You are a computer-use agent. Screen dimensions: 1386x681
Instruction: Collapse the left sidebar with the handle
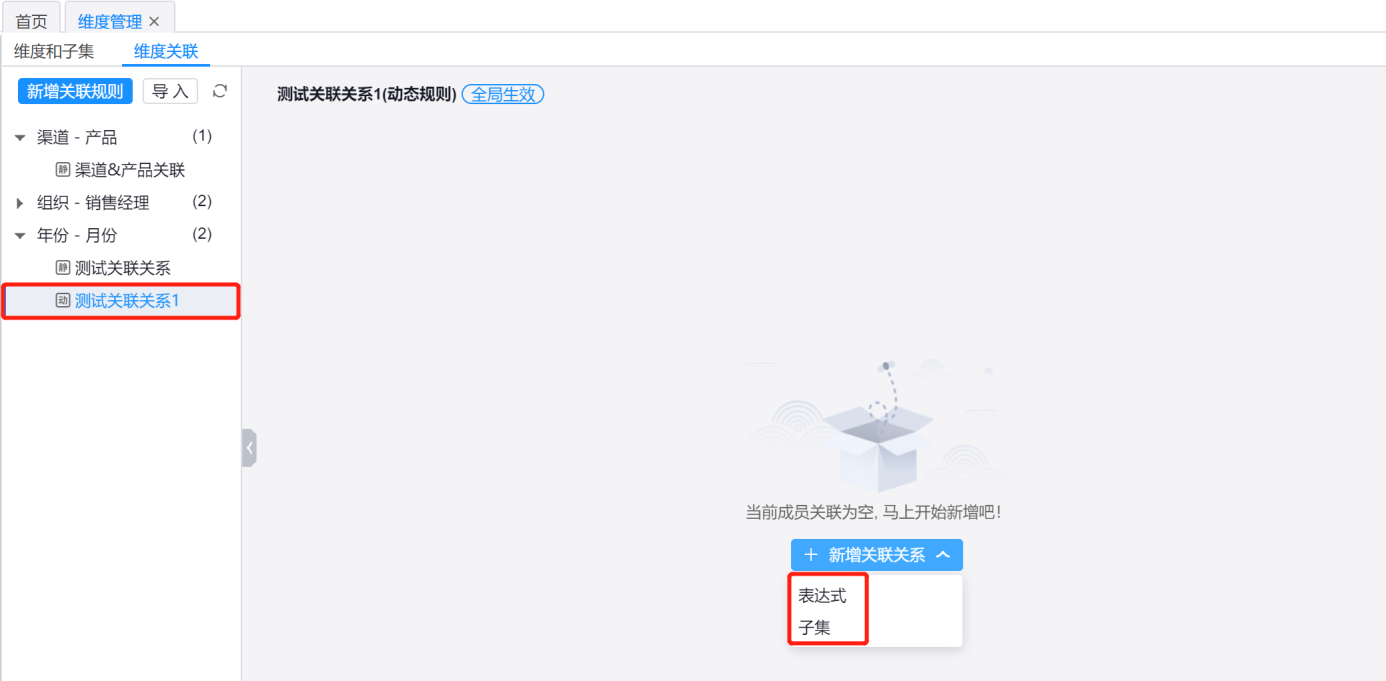coord(249,448)
